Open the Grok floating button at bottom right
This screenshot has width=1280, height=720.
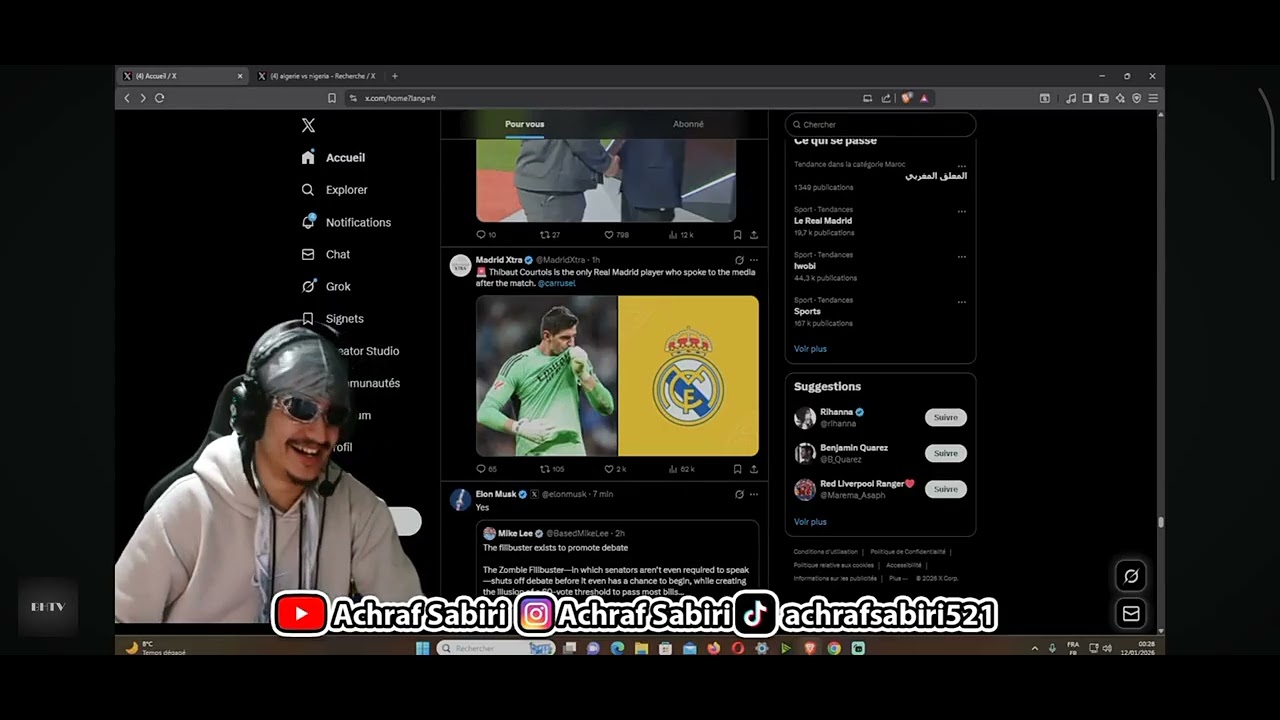(1131, 576)
